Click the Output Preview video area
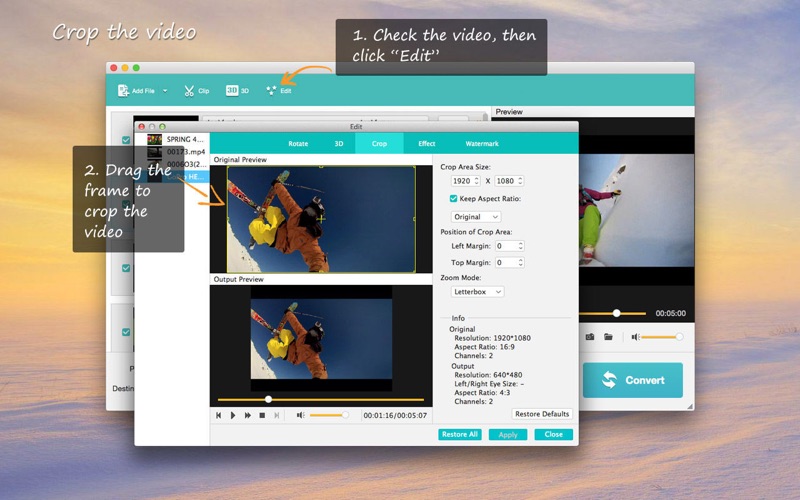 pos(321,339)
